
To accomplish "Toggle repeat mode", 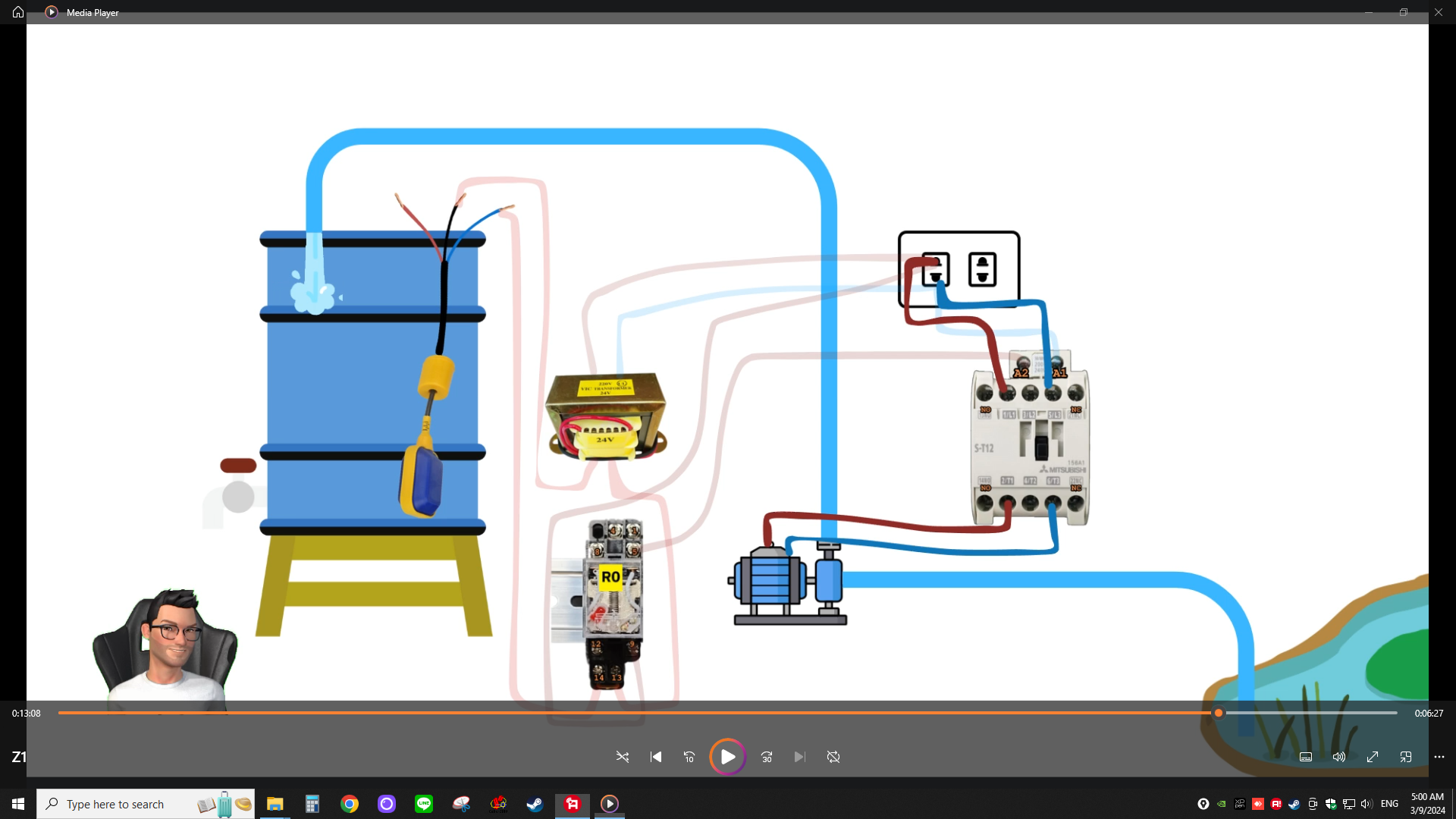I will coord(833,757).
